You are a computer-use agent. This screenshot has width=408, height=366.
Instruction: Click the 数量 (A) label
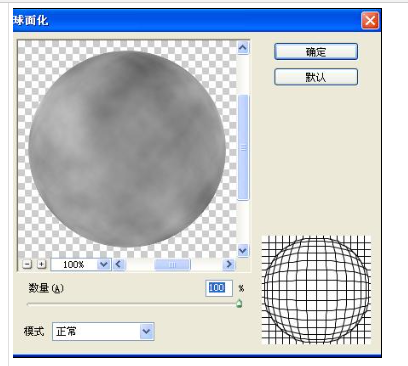pyautogui.click(x=46, y=288)
